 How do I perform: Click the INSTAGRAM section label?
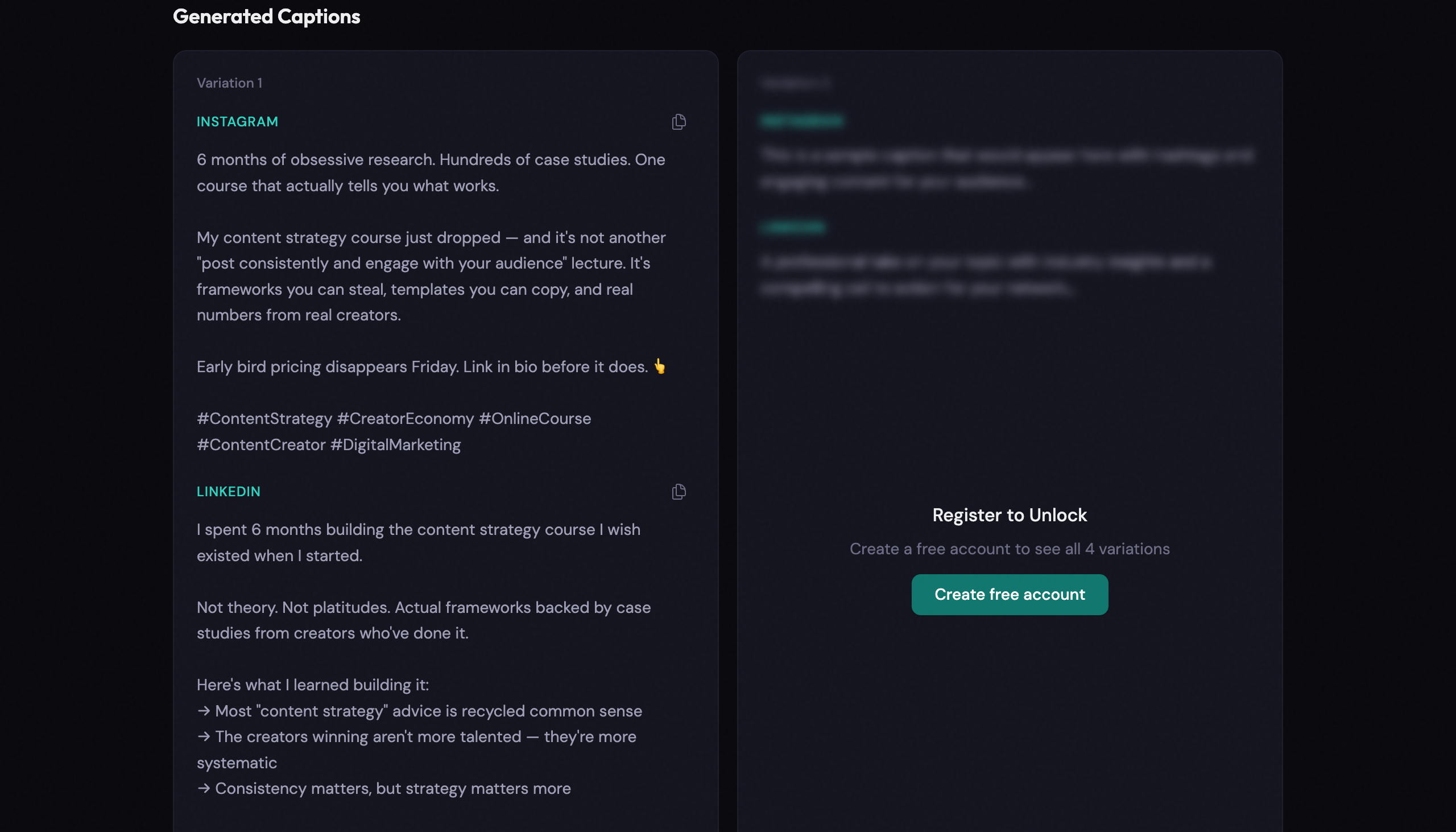point(237,122)
